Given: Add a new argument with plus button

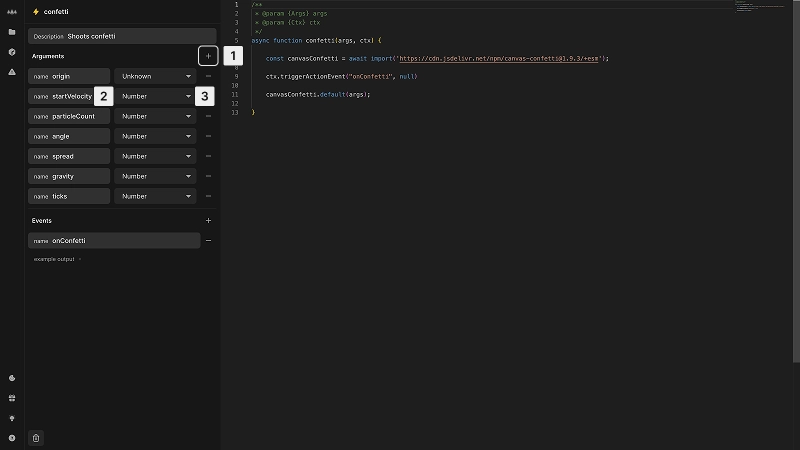Looking at the screenshot, I should (208, 56).
